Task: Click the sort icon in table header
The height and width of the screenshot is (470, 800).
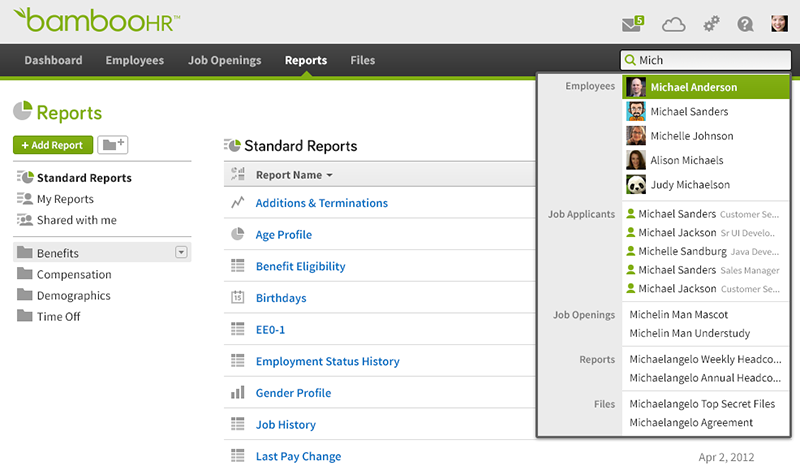Action: (238, 175)
